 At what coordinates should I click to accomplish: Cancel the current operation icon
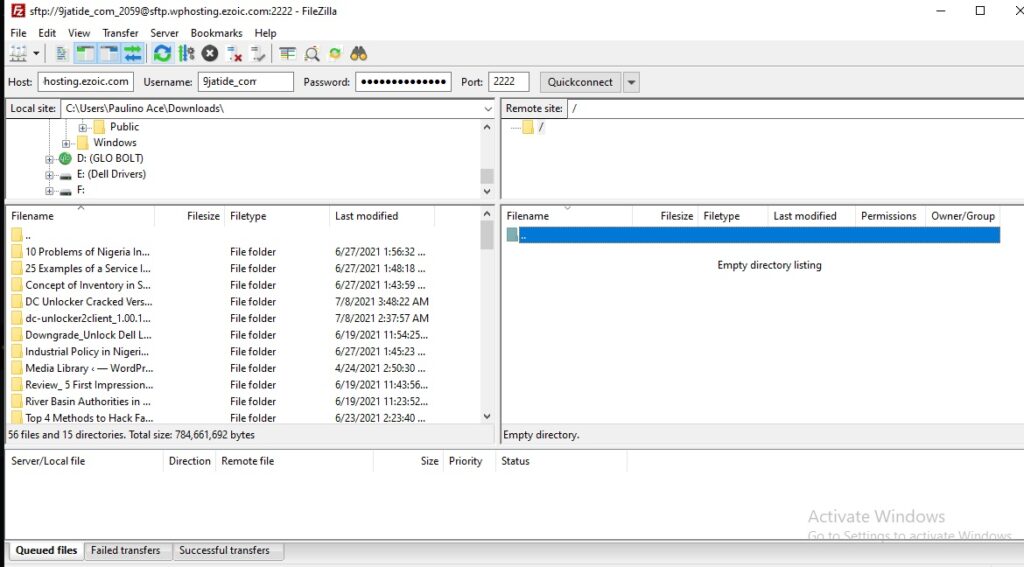(209, 53)
